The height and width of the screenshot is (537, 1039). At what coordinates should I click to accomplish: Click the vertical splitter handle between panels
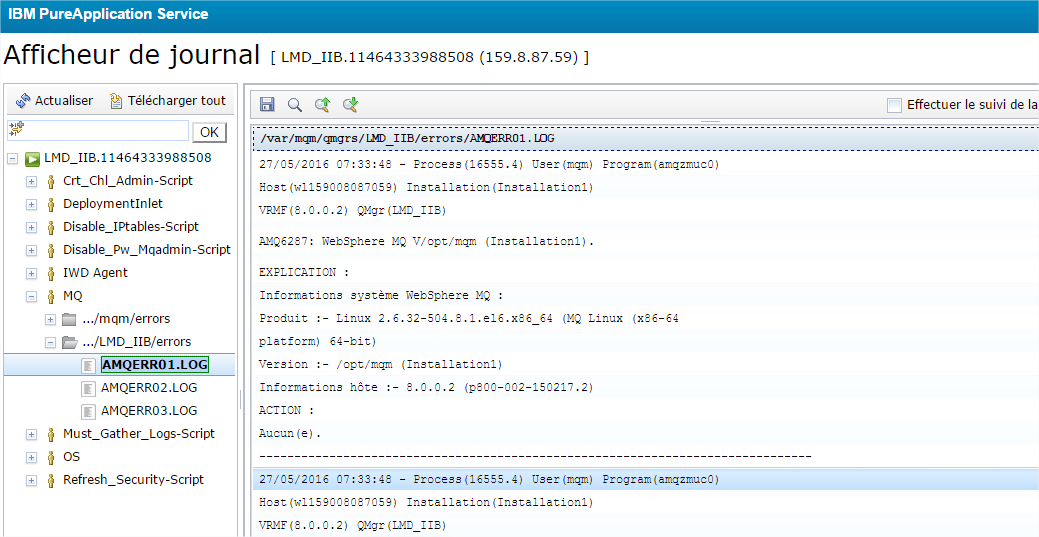(x=241, y=400)
